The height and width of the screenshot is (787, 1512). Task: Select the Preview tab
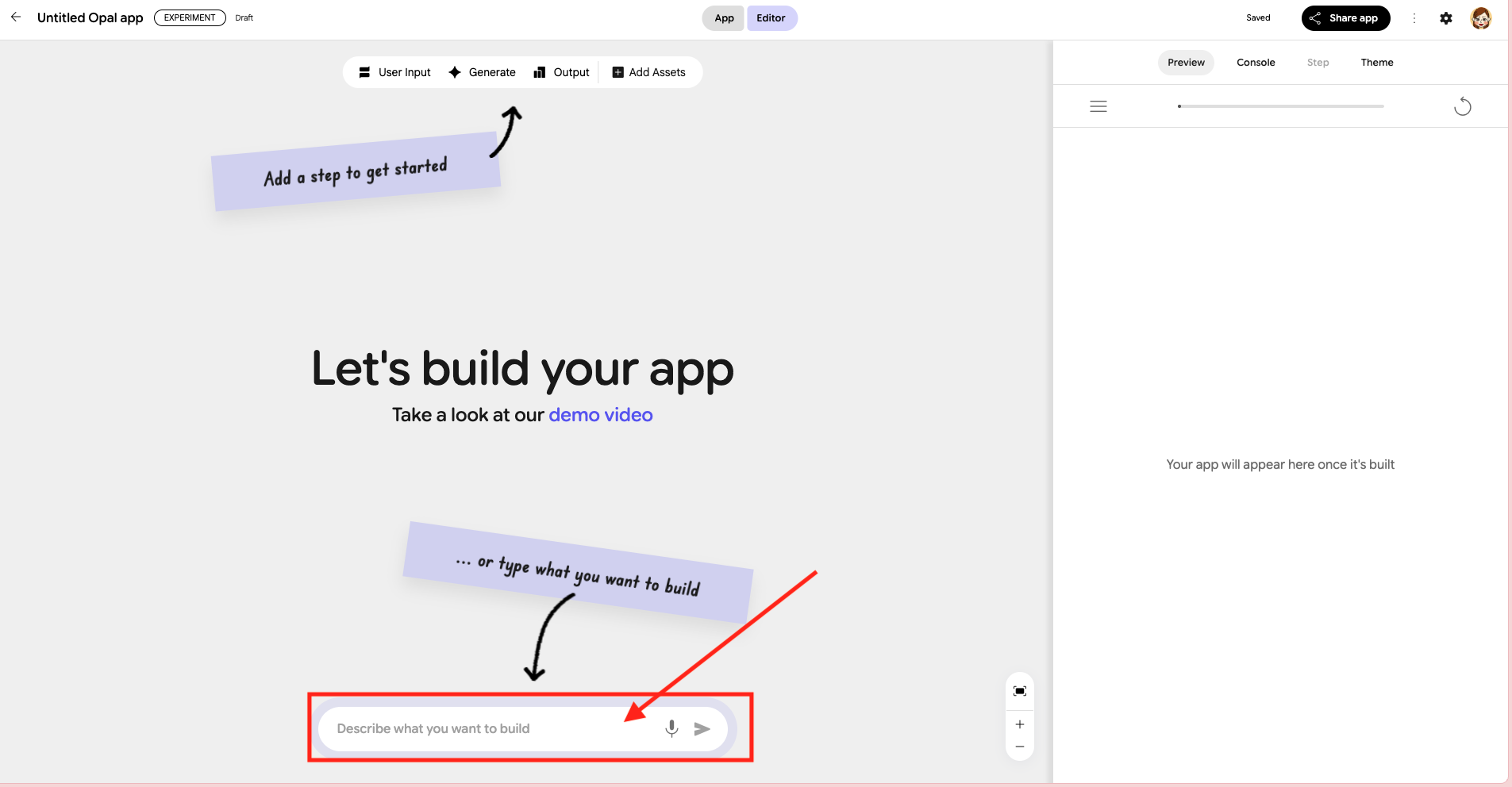coord(1186,63)
